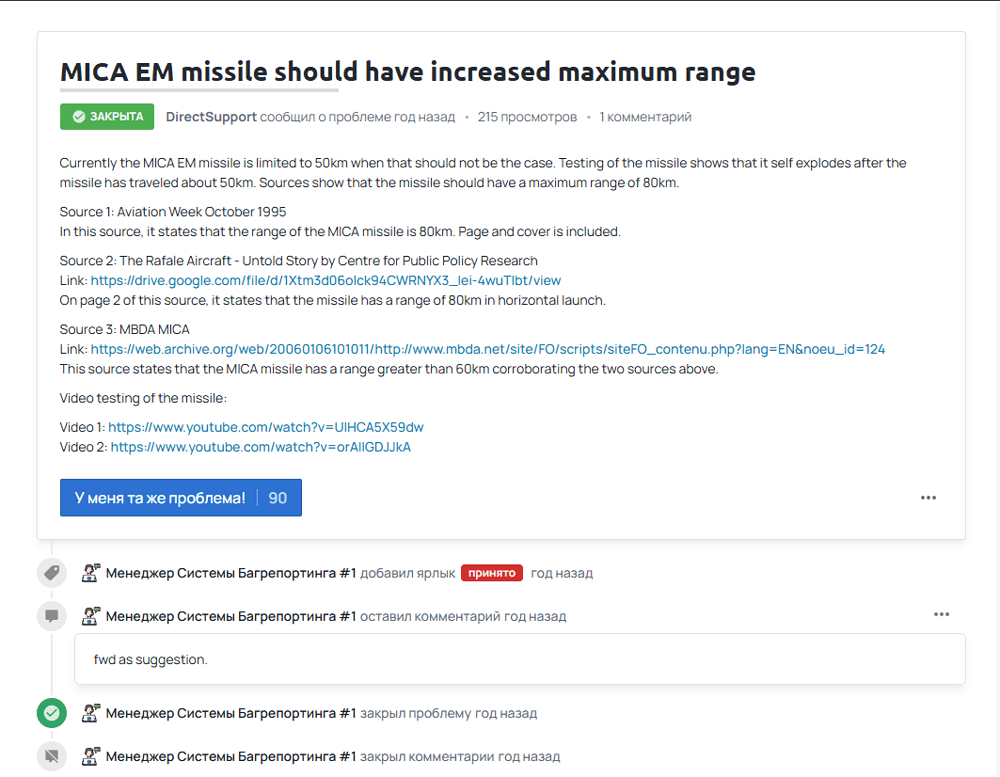
Task: Click the 90 vote counter
Action: (x=277, y=498)
